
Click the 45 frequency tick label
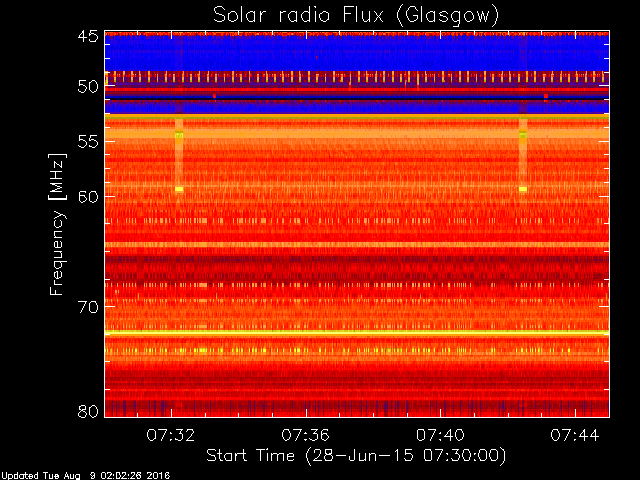click(x=88, y=37)
